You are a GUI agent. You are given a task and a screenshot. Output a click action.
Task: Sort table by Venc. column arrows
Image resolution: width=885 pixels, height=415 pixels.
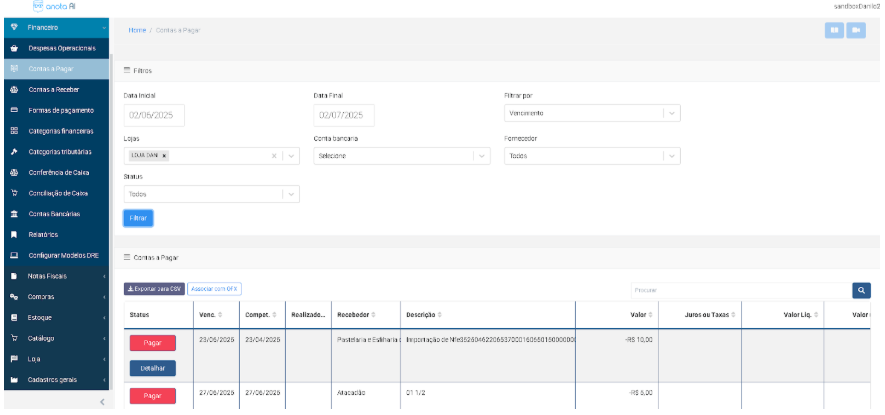(x=220, y=314)
